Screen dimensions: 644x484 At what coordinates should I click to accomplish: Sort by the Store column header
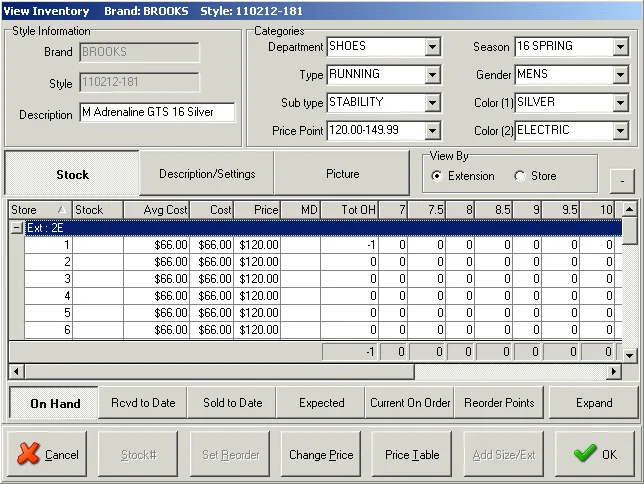[x=40, y=210]
